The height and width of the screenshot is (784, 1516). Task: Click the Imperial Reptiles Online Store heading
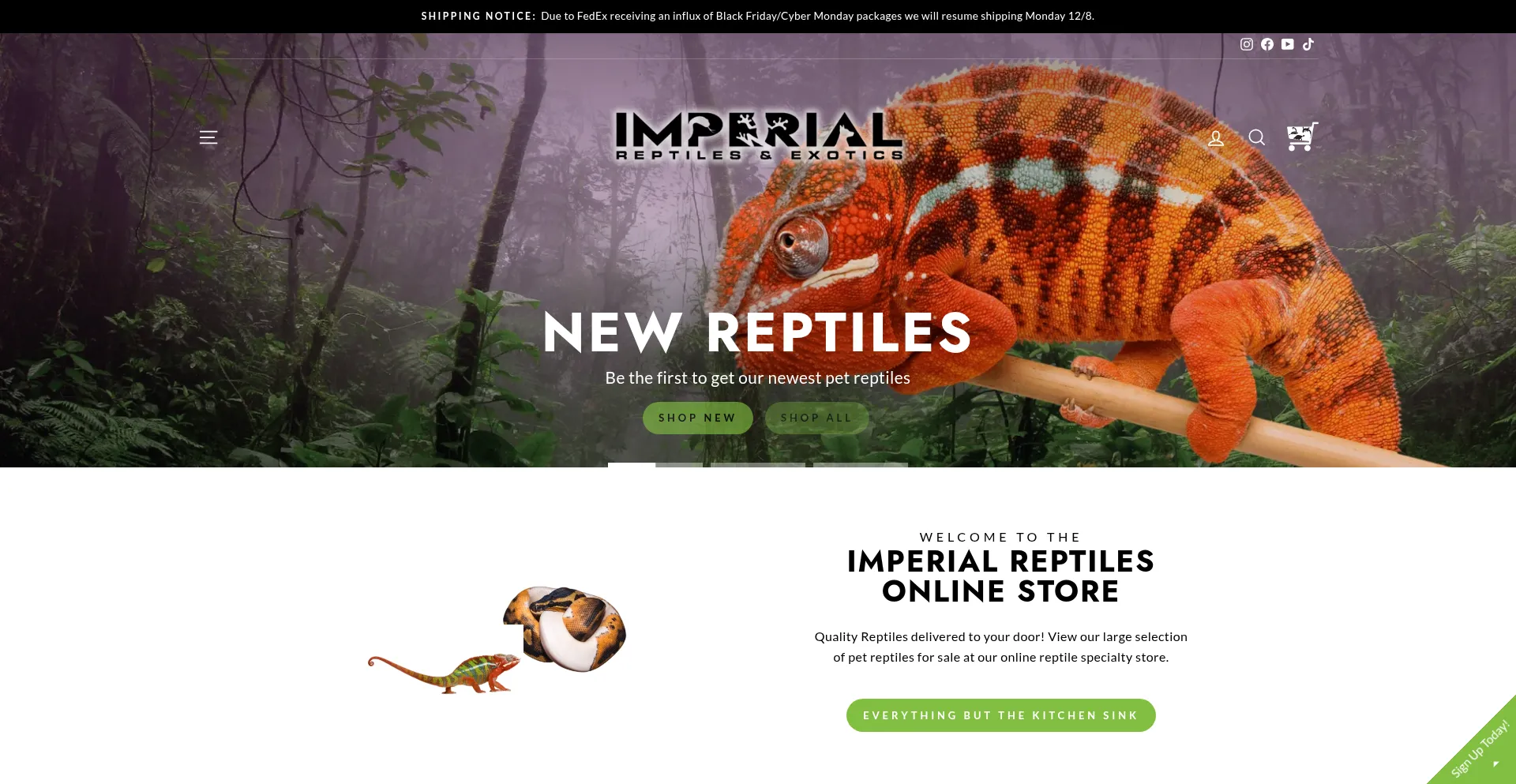pyautogui.click(x=1000, y=576)
